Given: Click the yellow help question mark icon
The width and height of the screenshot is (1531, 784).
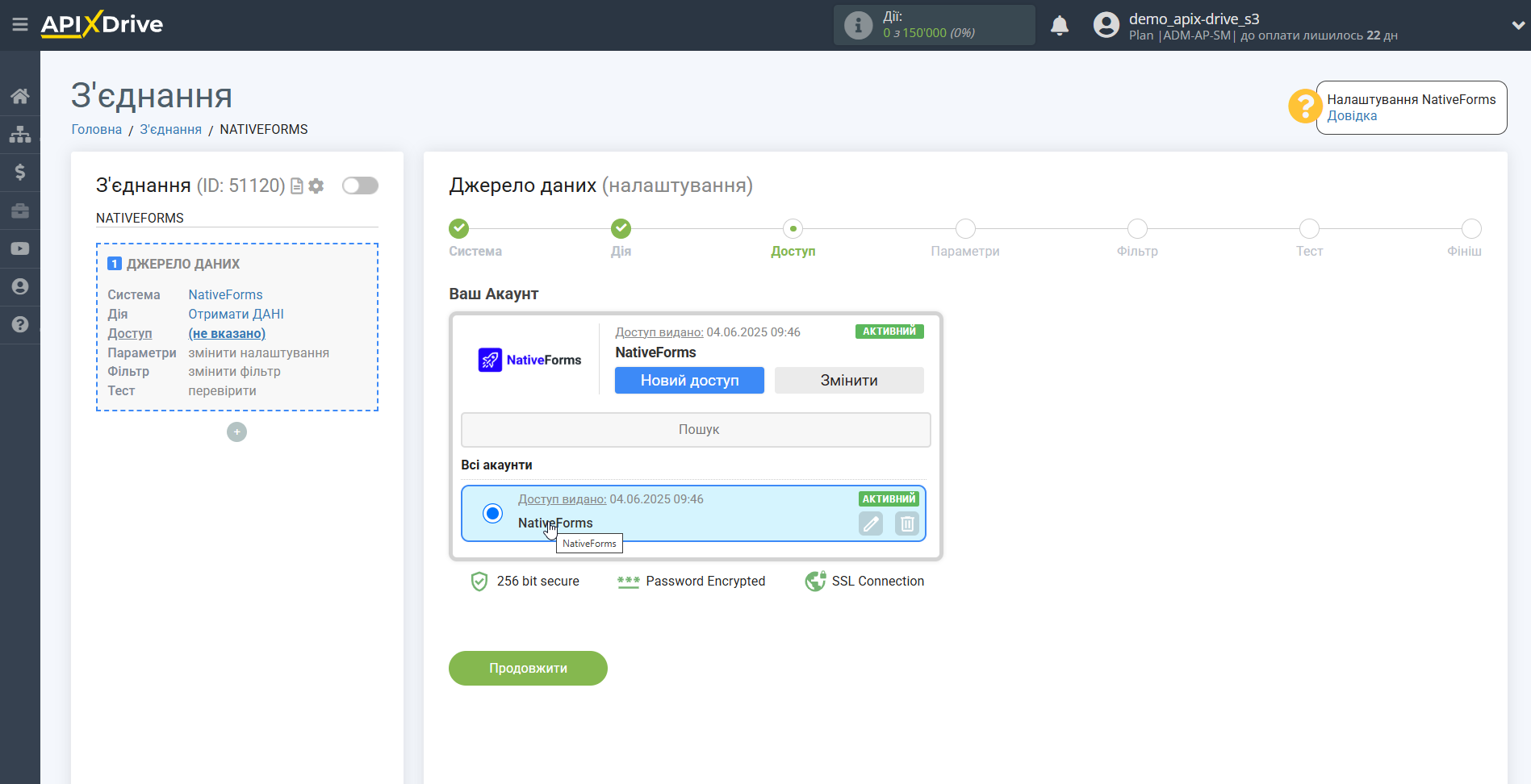Looking at the screenshot, I should tap(1304, 106).
